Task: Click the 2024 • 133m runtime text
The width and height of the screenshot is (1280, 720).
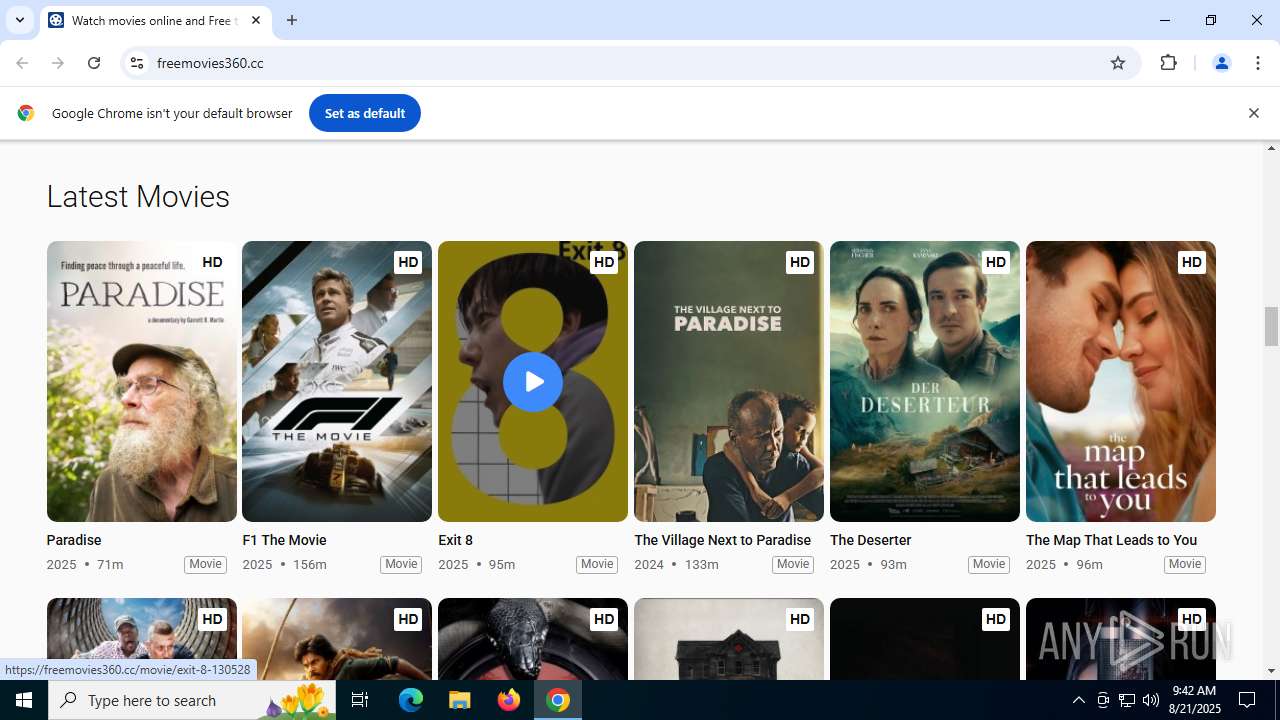Action: [x=677, y=564]
